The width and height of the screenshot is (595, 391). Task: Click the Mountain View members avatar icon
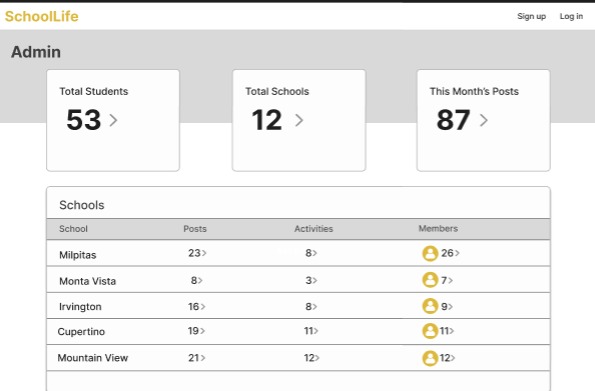point(430,358)
